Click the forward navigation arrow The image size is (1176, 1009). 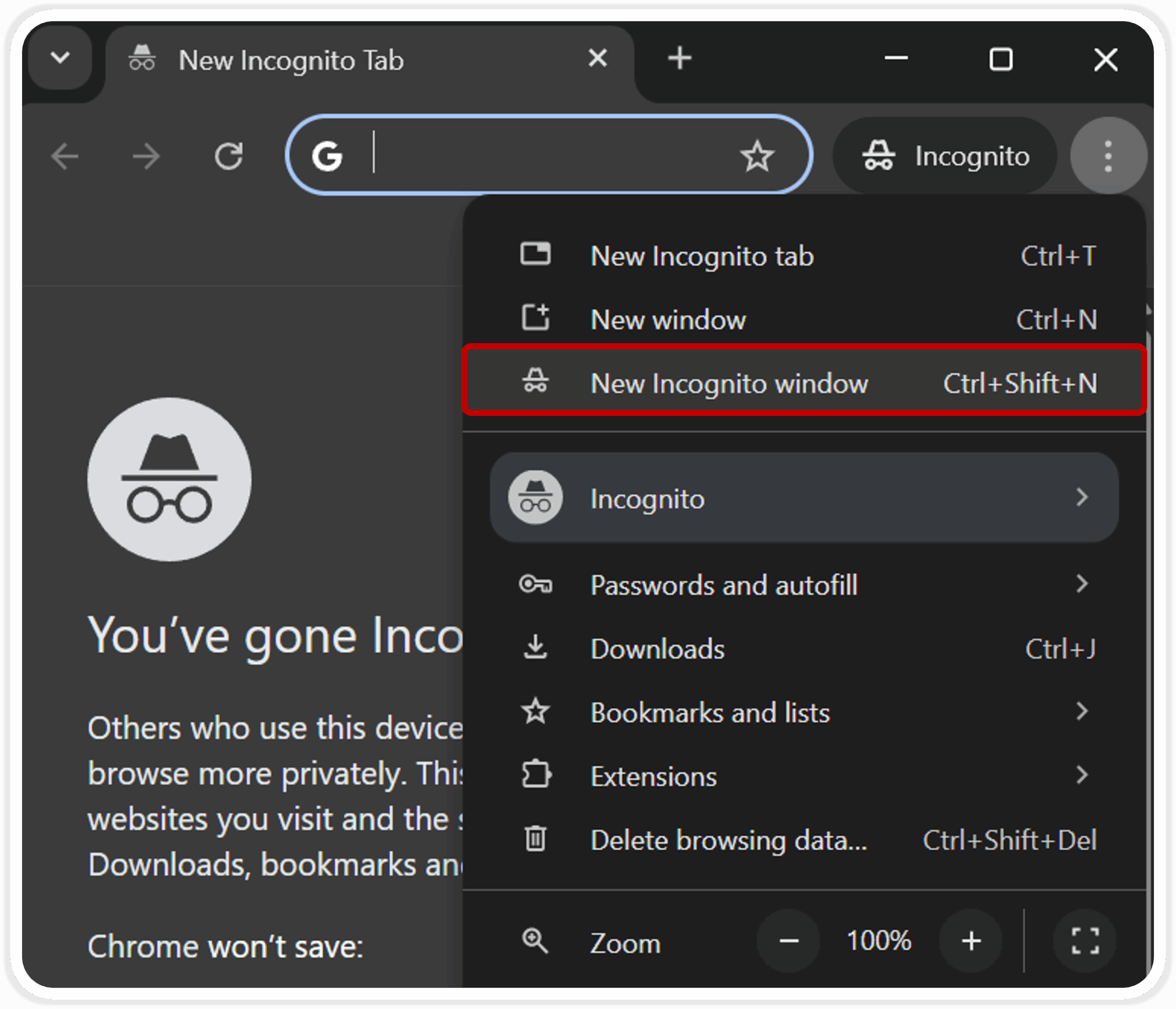tap(147, 156)
